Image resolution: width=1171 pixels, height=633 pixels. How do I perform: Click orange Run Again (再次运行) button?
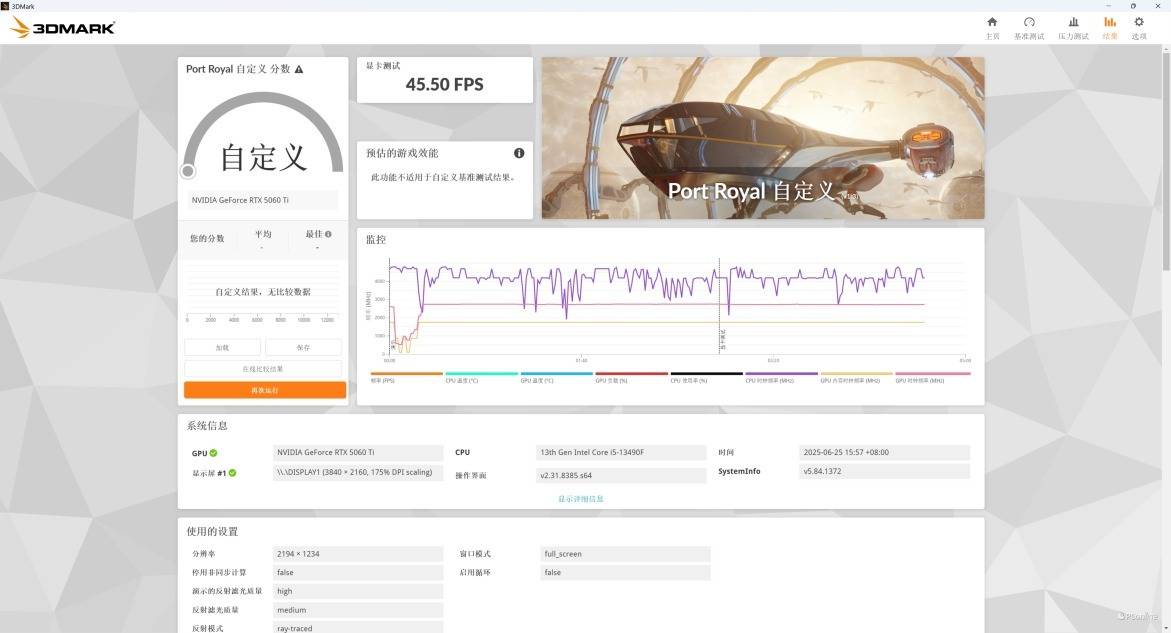264,390
